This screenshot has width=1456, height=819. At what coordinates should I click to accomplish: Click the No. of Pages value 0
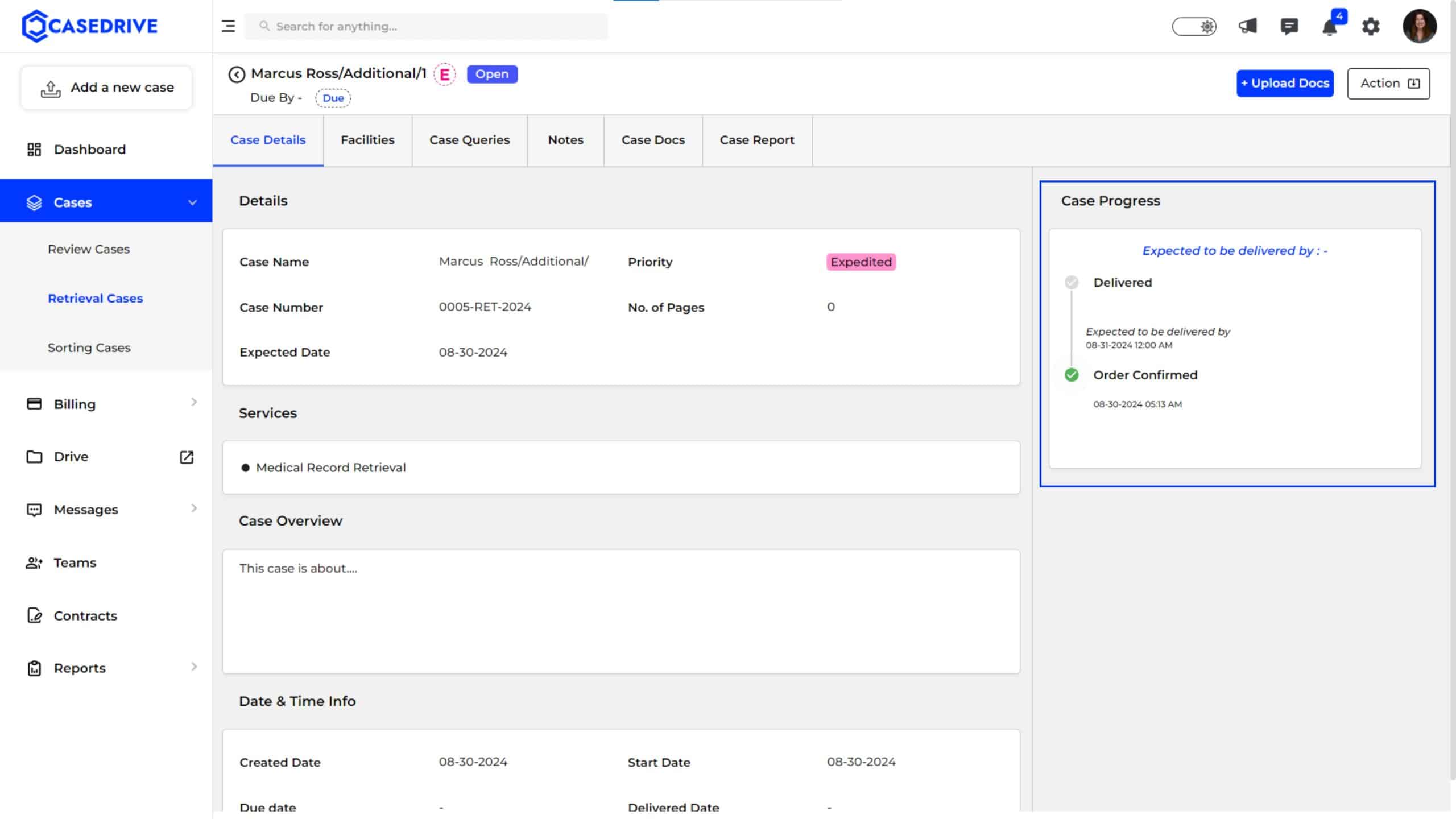pos(831,307)
